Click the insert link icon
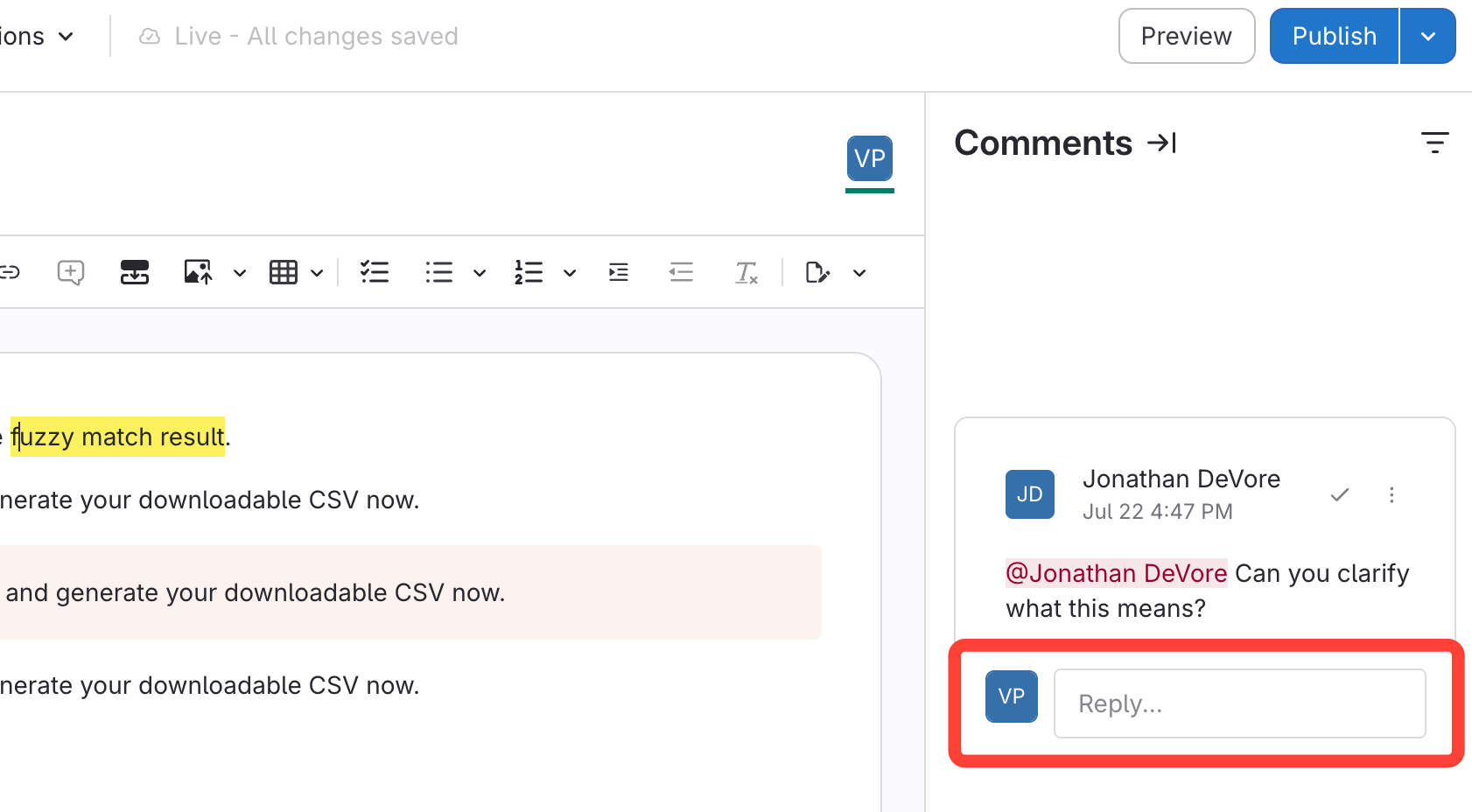 click(x=11, y=272)
